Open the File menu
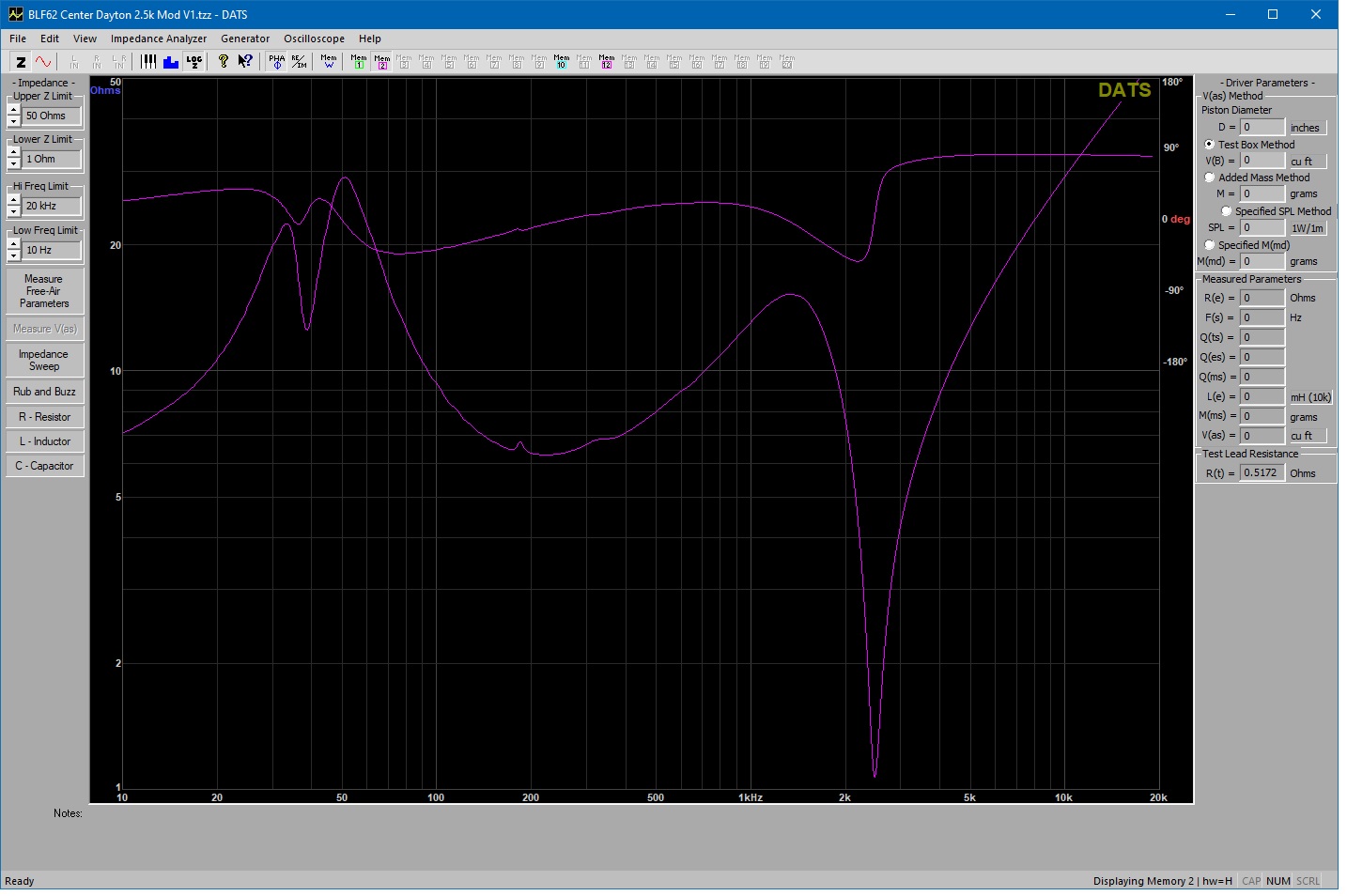 point(18,39)
